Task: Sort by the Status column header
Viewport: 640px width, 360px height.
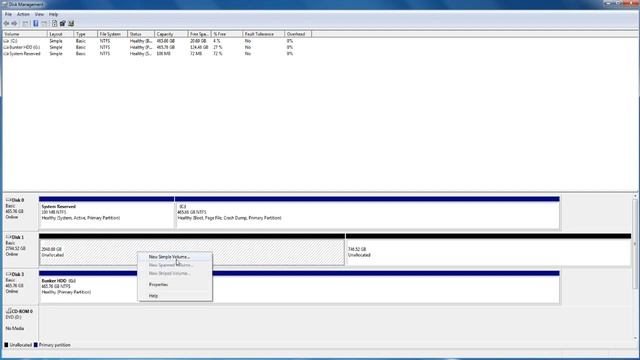Action: (x=141, y=34)
